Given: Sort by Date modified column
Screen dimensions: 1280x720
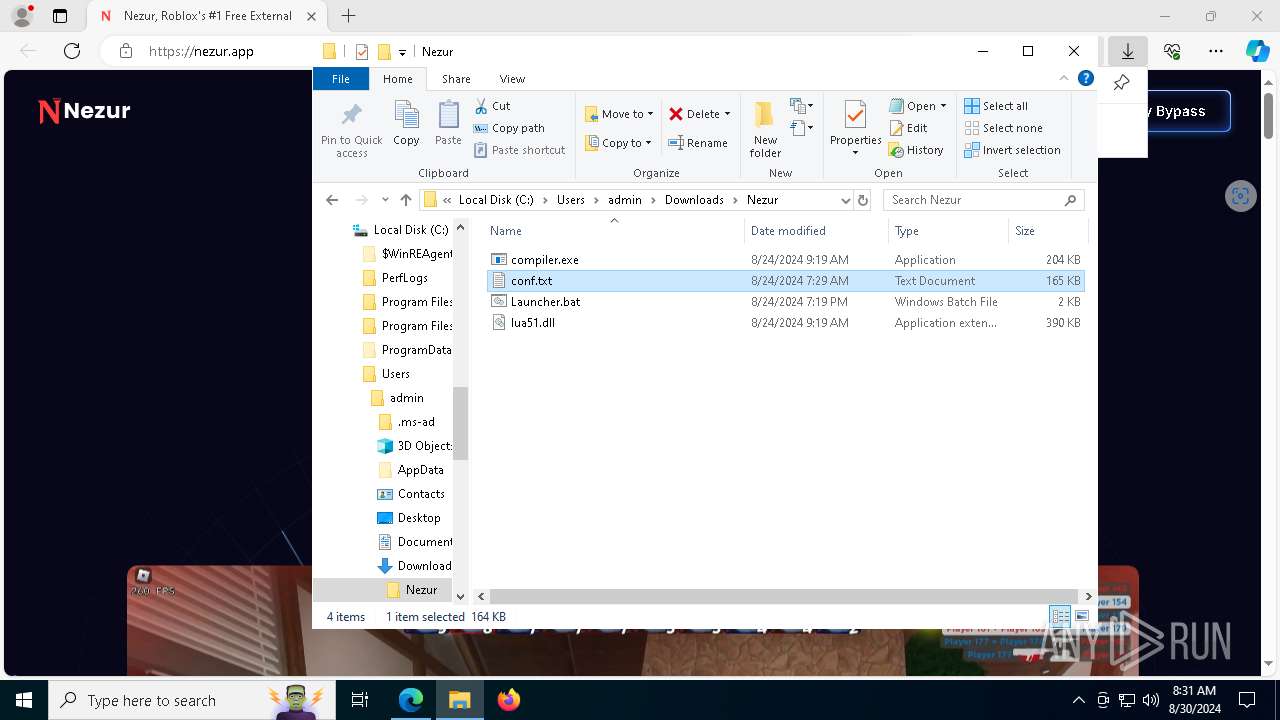Looking at the screenshot, I should (816, 231).
